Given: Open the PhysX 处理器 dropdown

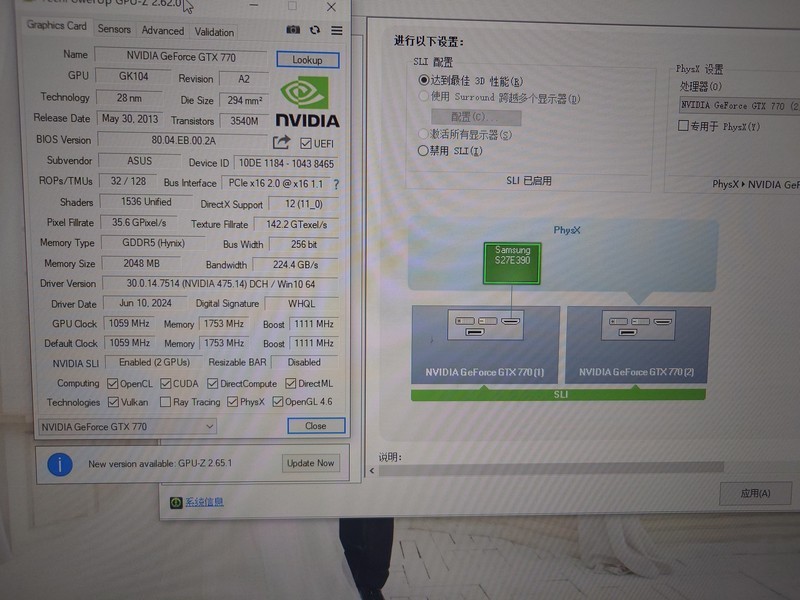Looking at the screenshot, I should point(739,106).
